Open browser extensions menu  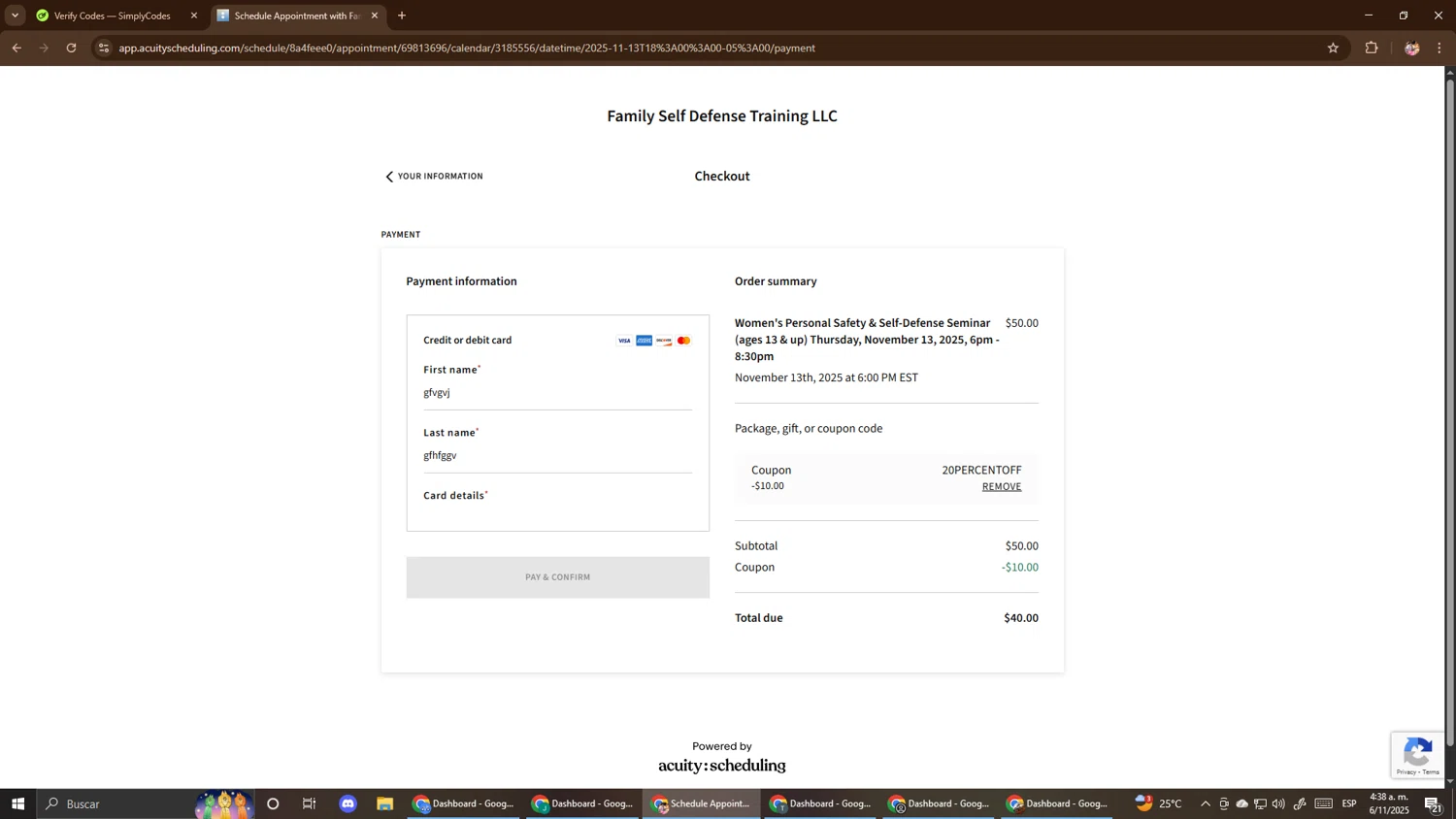coord(1372,48)
